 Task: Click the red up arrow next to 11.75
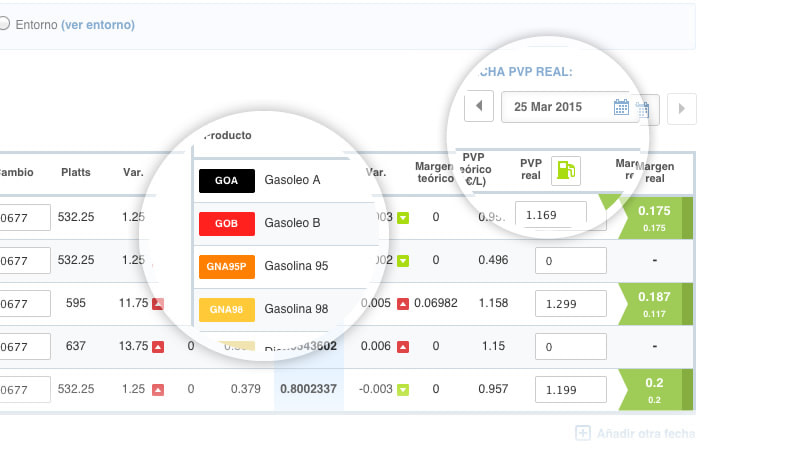[x=158, y=303]
